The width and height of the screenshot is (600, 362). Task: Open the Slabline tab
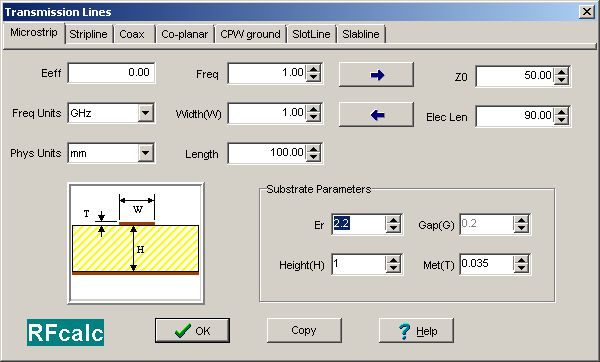coord(360,34)
